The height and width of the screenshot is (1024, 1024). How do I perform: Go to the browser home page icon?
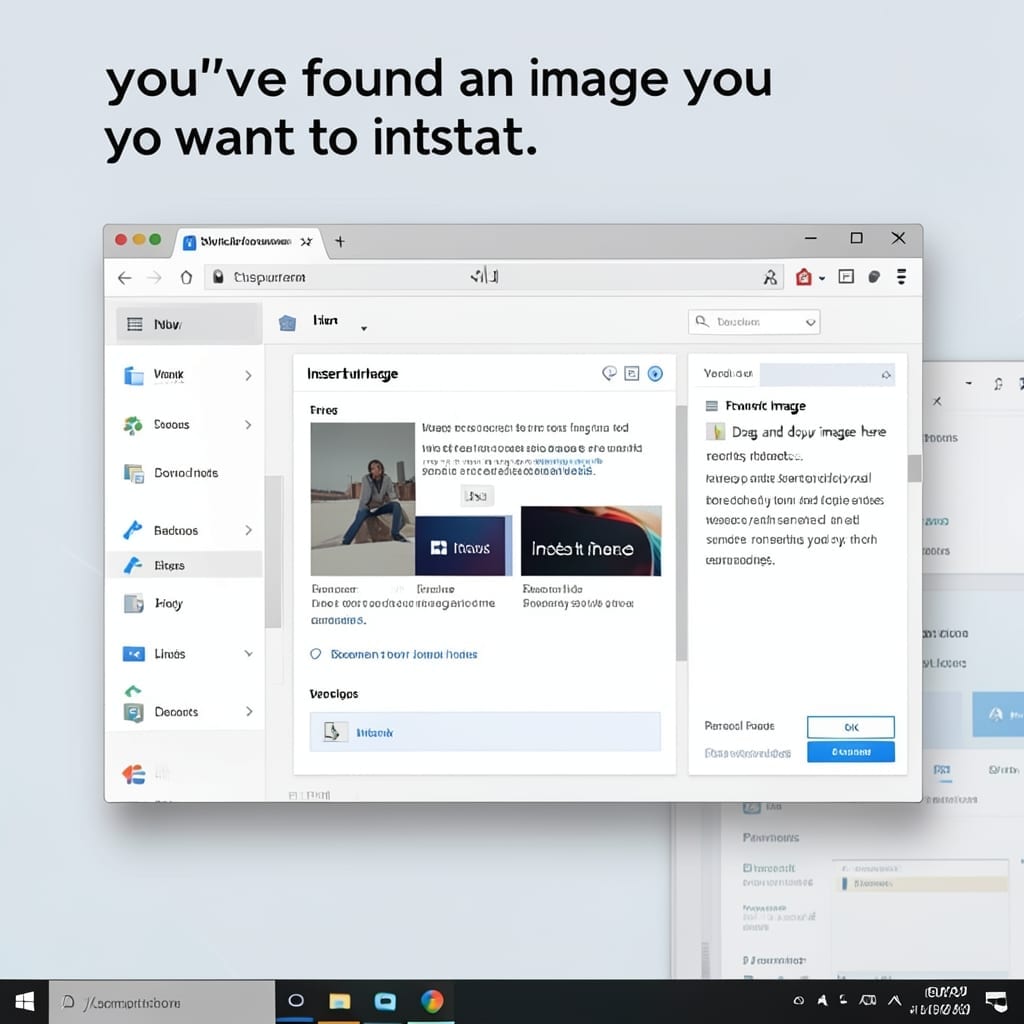coord(186,278)
